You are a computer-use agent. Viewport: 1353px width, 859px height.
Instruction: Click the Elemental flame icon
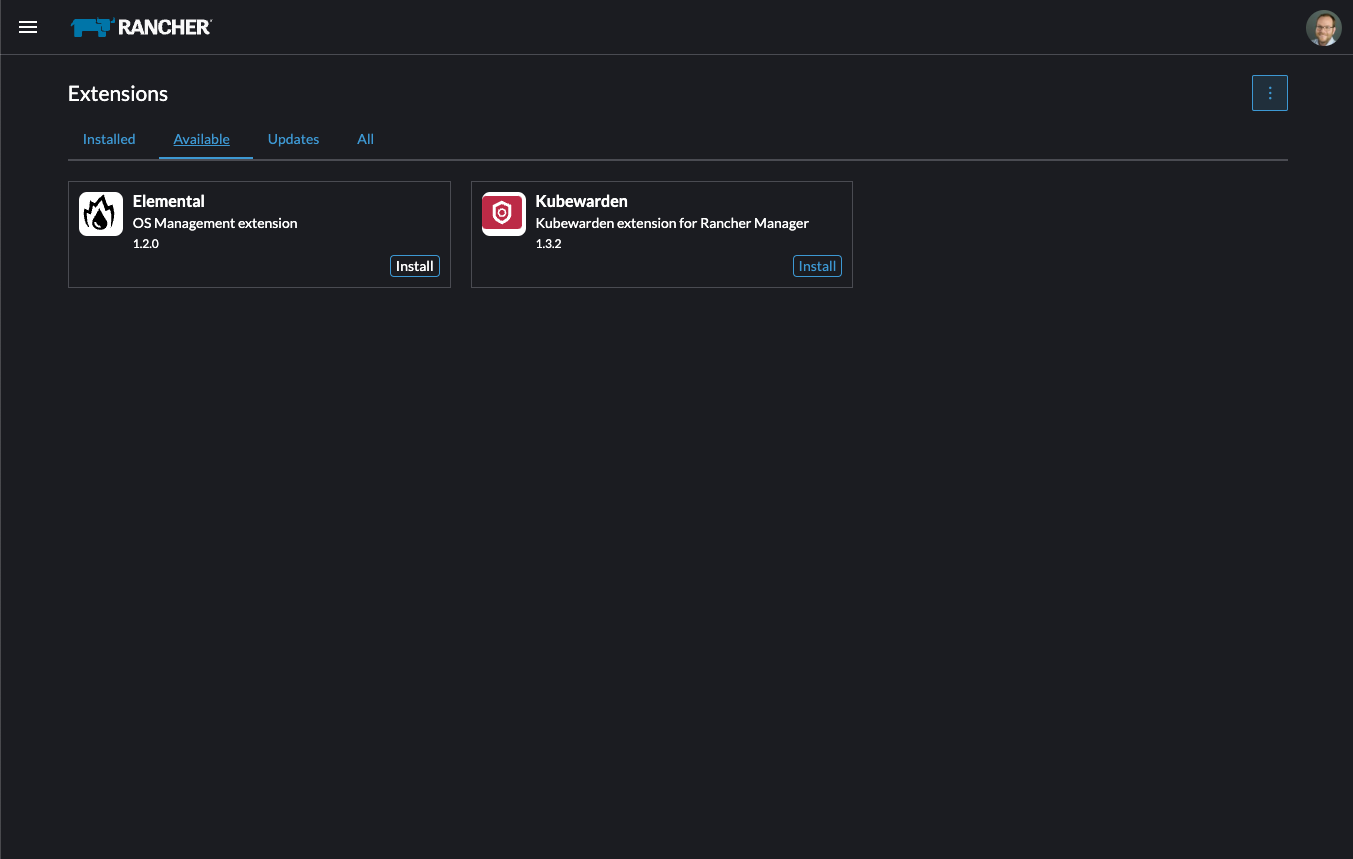(101, 214)
